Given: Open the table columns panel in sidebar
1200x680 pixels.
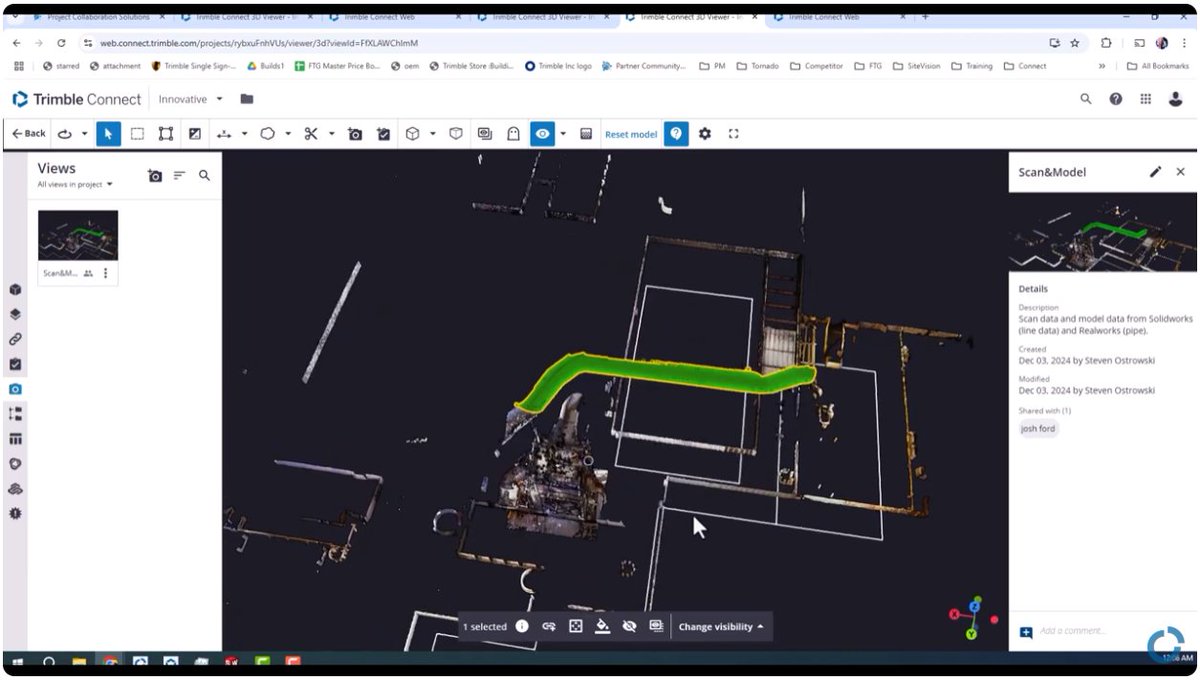Looking at the screenshot, I should (15, 439).
